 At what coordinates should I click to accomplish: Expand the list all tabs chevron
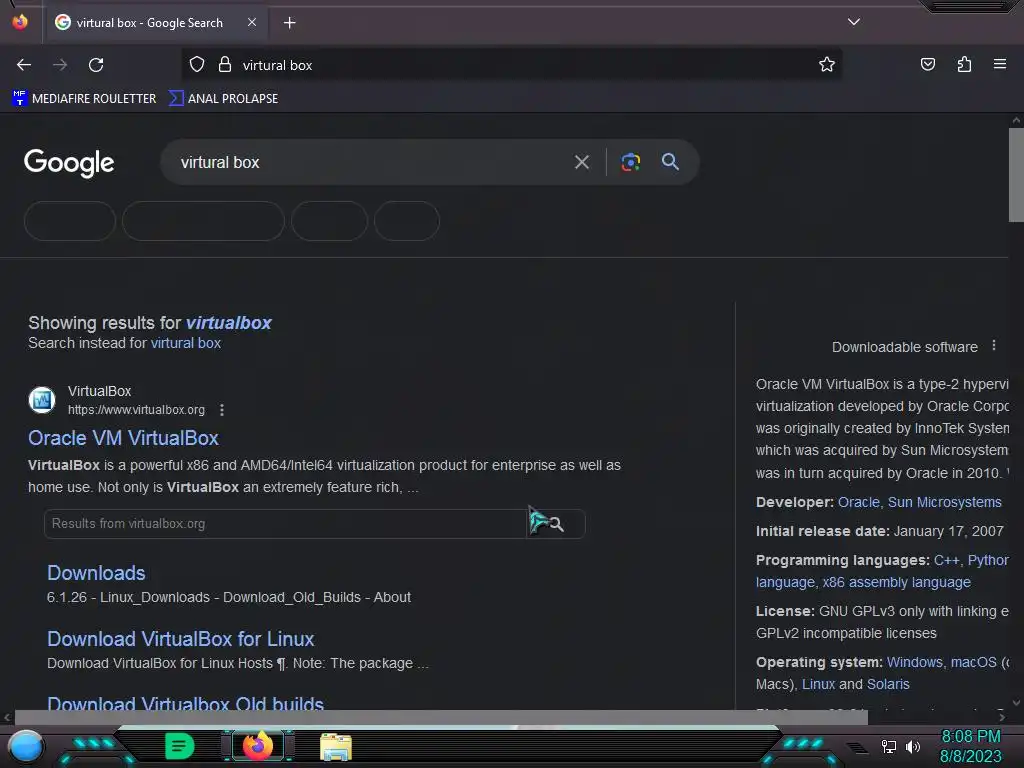click(854, 22)
